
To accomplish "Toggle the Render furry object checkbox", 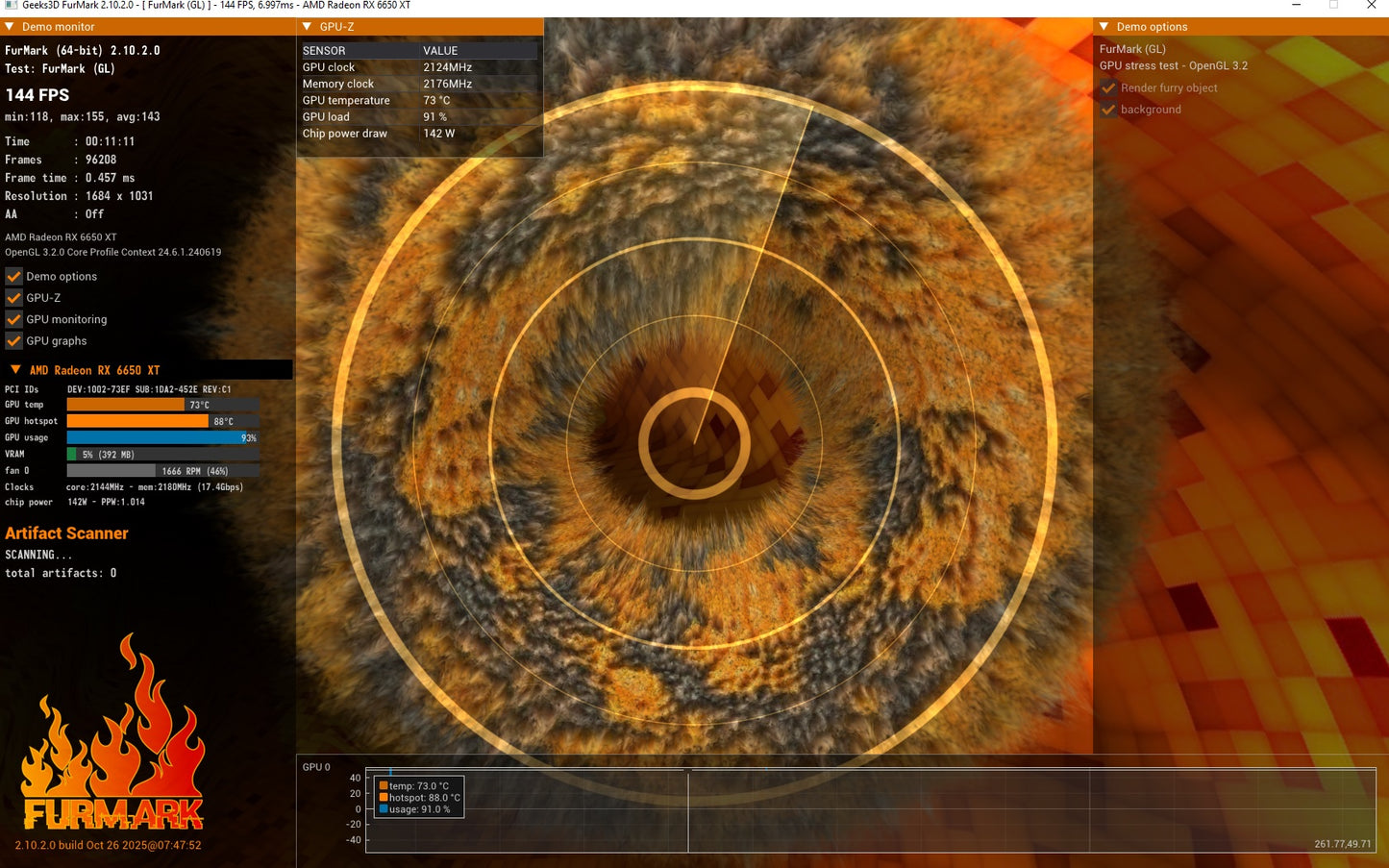I will pyautogui.click(x=1108, y=87).
